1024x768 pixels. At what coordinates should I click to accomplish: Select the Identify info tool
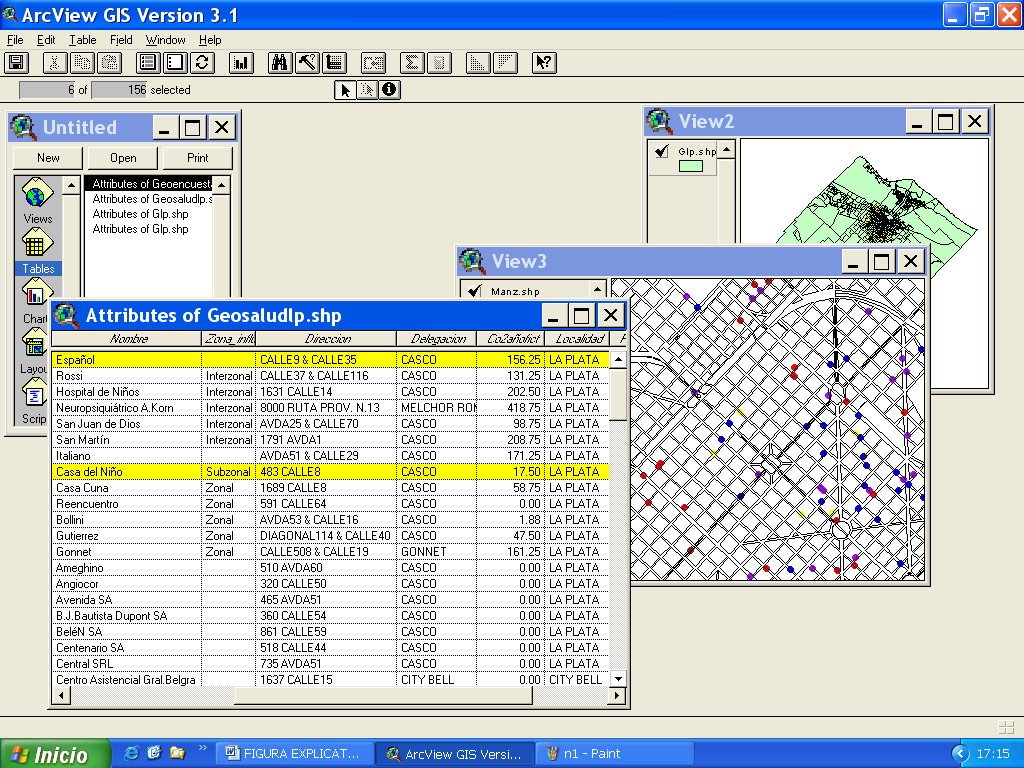coord(389,90)
